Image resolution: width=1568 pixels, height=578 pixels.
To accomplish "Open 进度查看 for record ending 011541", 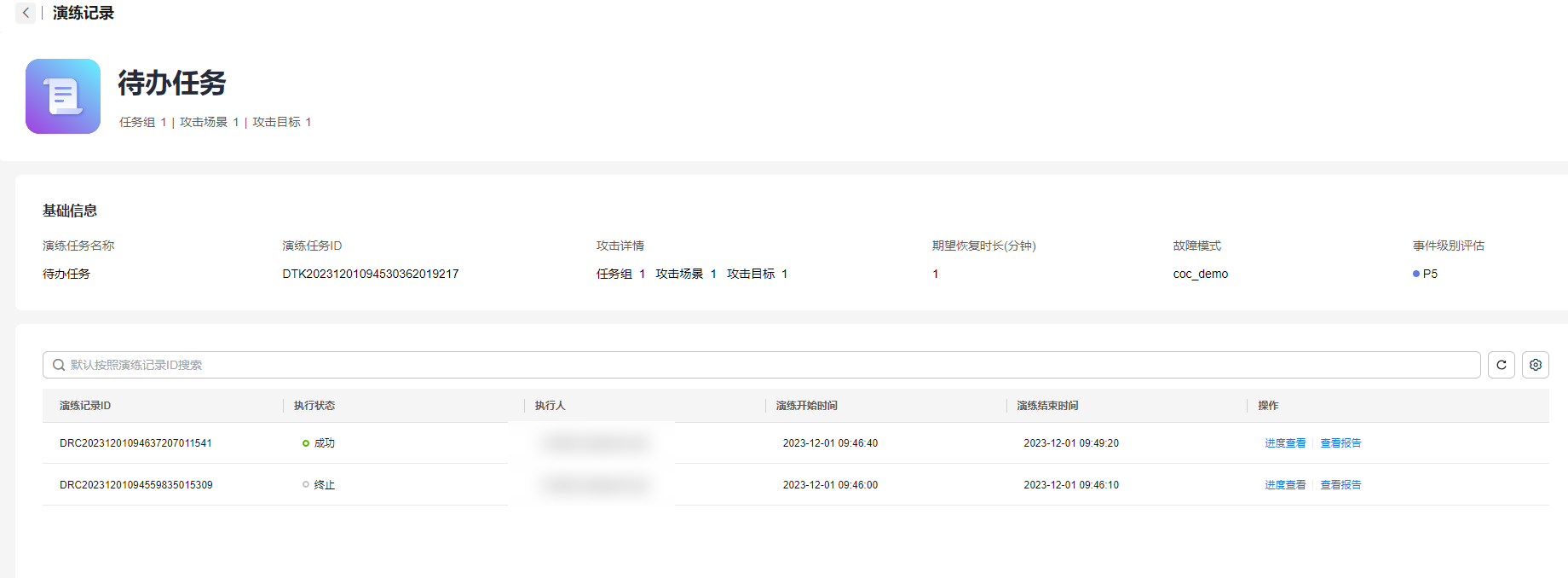I will pos(1285,443).
